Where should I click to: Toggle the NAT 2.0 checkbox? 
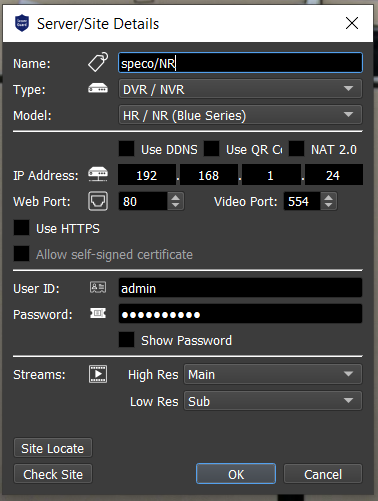pyautogui.click(x=296, y=149)
